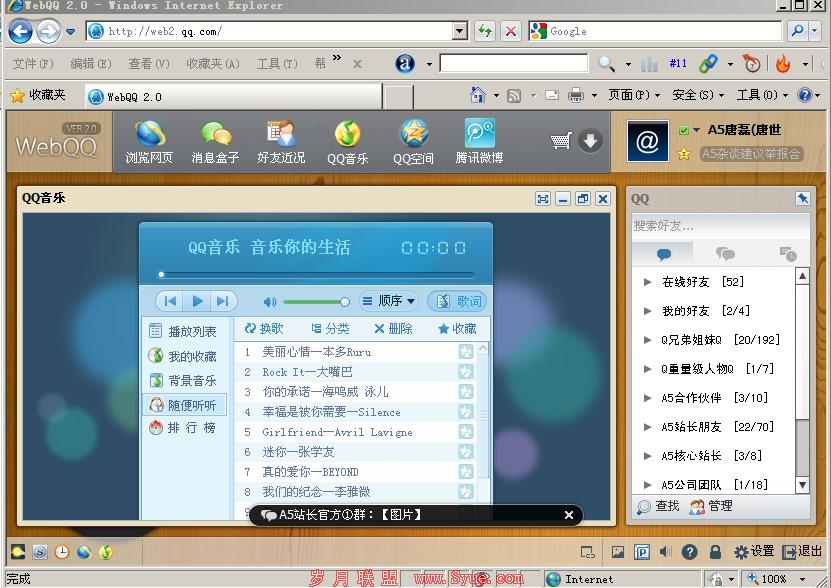Click the 删除 delete button
This screenshot has width=831, height=588.
click(x=393, y=329)
